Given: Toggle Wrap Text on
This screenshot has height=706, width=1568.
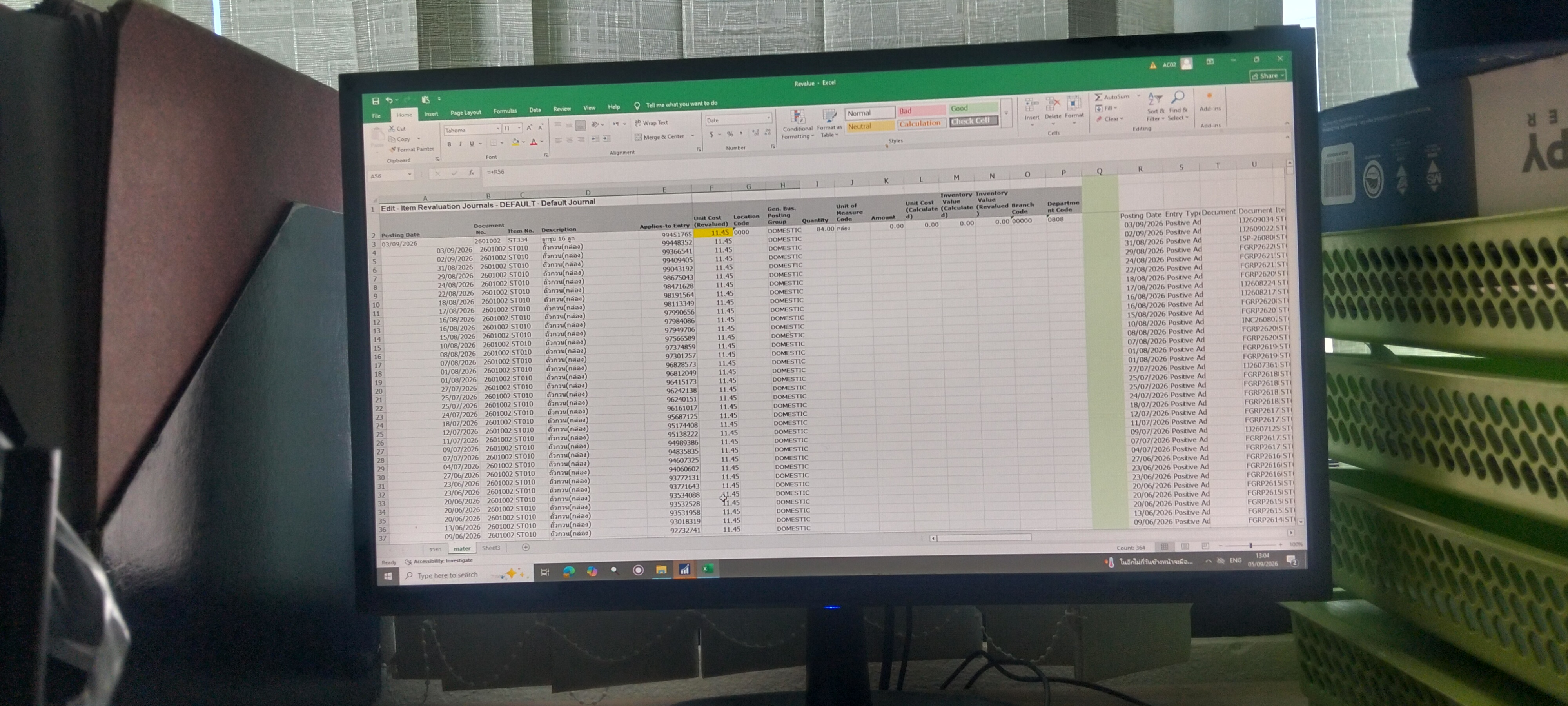Looking at the screenshot, I should click(651, 123).
